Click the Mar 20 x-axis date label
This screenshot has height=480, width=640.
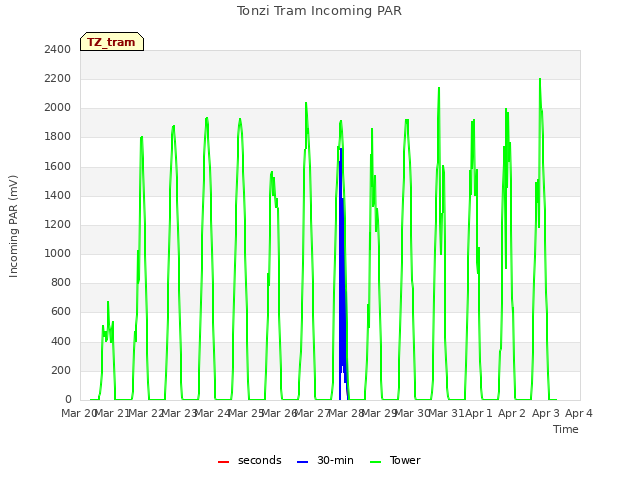point(78,413)
